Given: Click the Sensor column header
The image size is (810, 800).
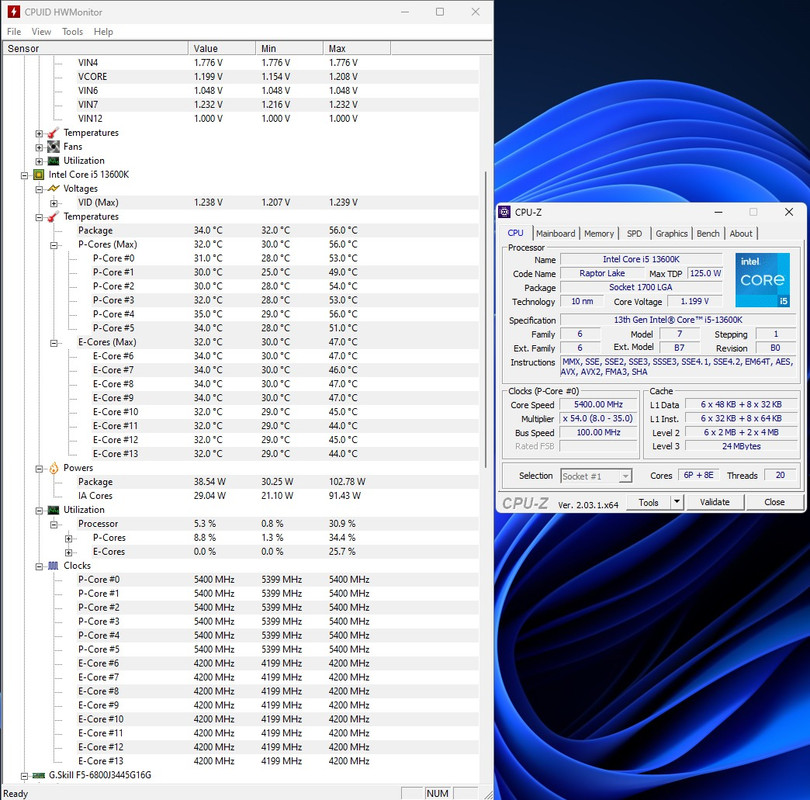Looking at the screenshot, I should pyautogui.click(x=96, y=49).
